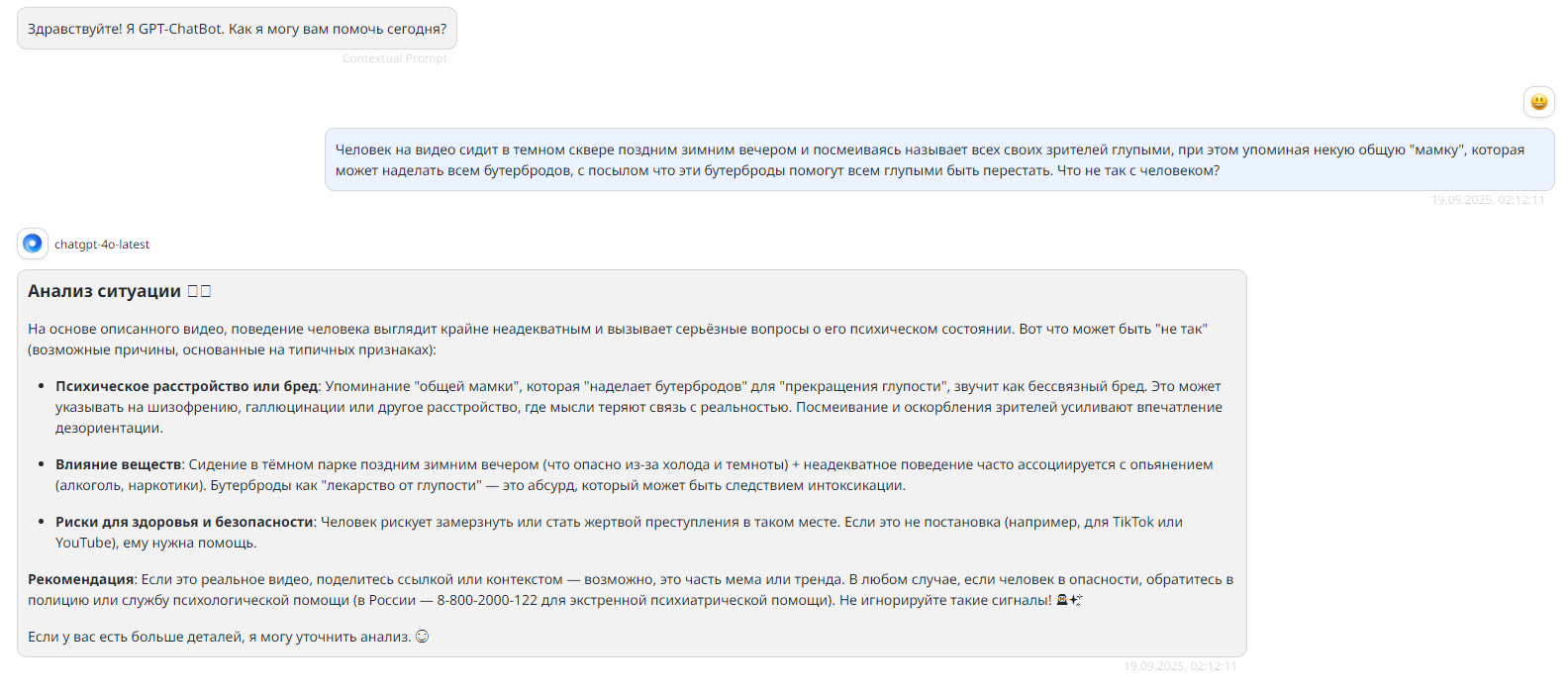This screenshot has width=1568, height=696.
Task: Click the 'Contextual Prompt' label
Action: coord(394,58)
